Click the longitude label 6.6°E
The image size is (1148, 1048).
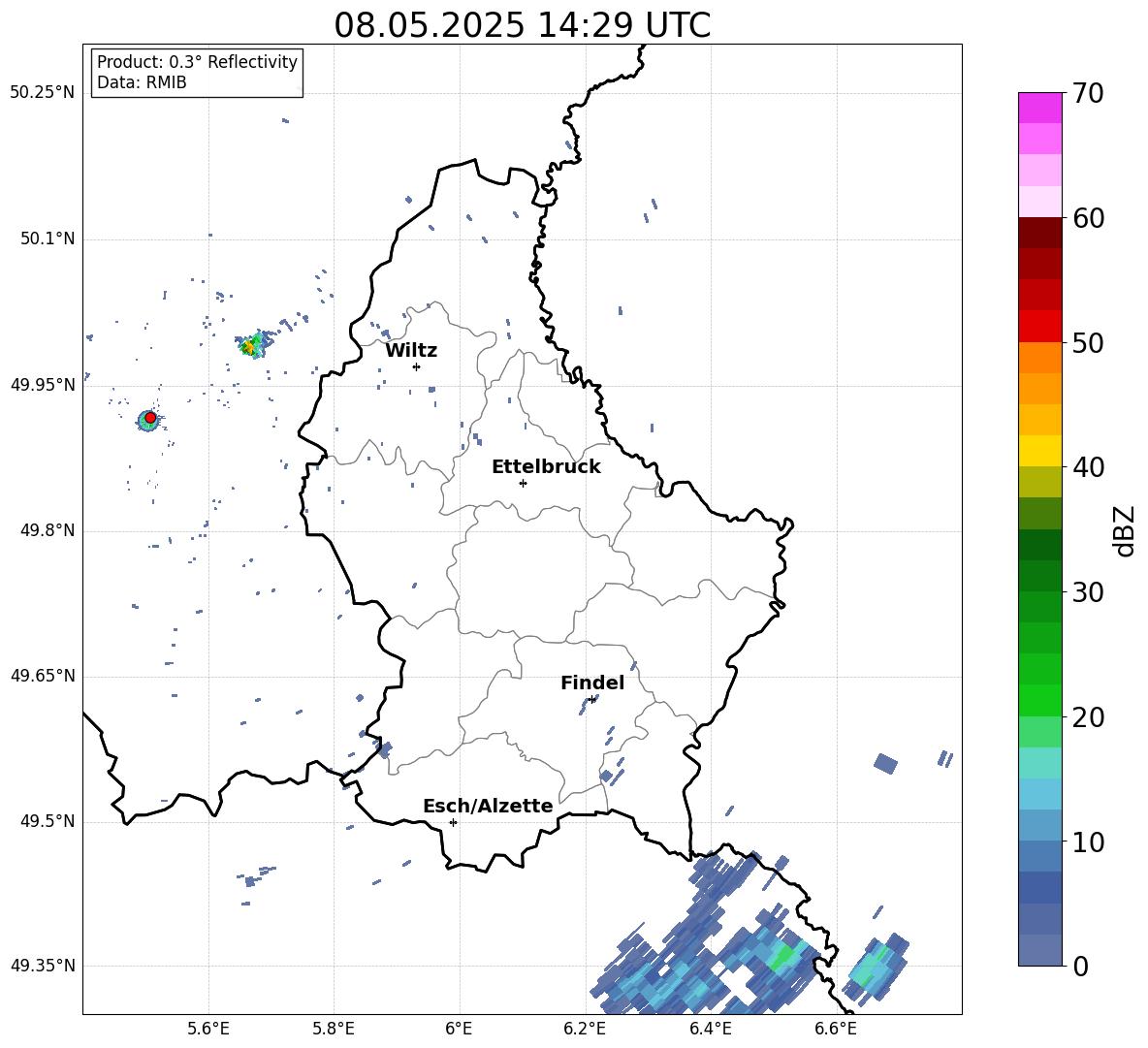point(836,1029)
